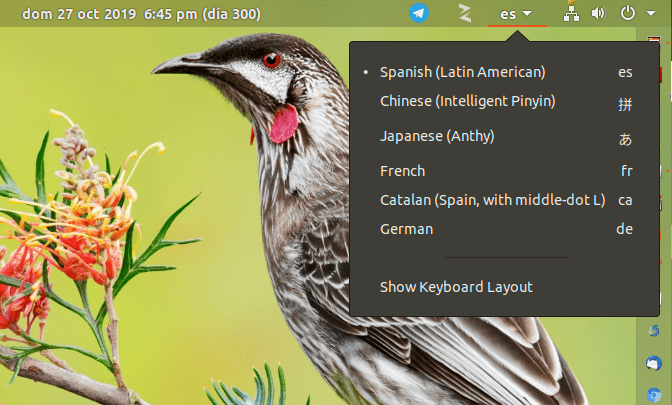Image resolution: width=672 pixels, height=405 pixels.
Task: Switch to Chinese (Intelligent Pinyin) input
Action: point(504,102)
